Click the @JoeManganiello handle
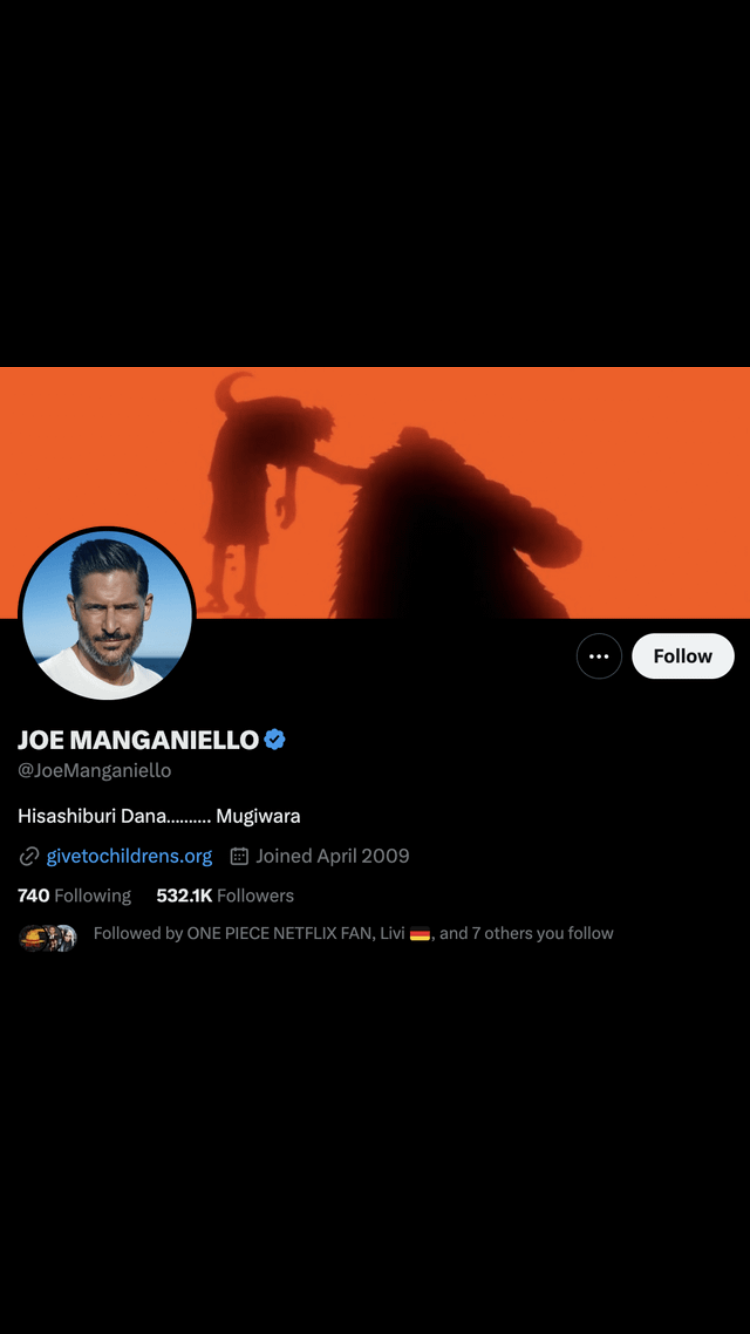 pyautogui.click(x=94, y=771)
